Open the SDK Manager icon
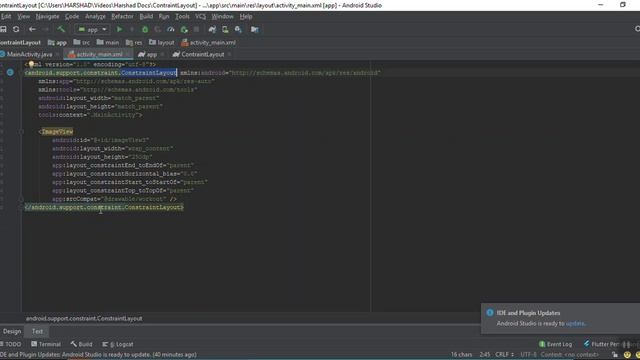The width and height of the screenshot is (640, 360). point(238,29)
